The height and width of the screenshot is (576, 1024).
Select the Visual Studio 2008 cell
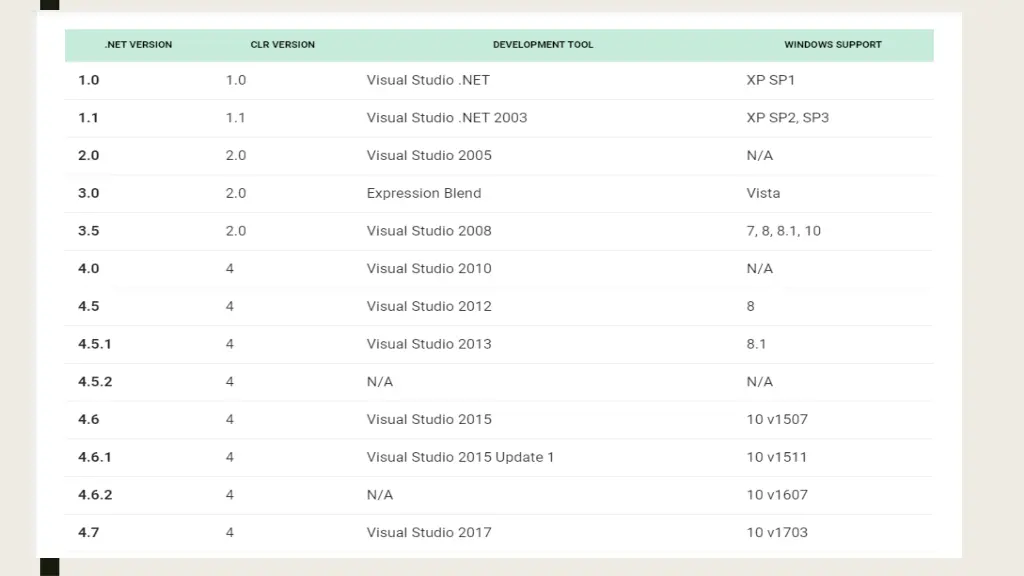coord(429,231)
